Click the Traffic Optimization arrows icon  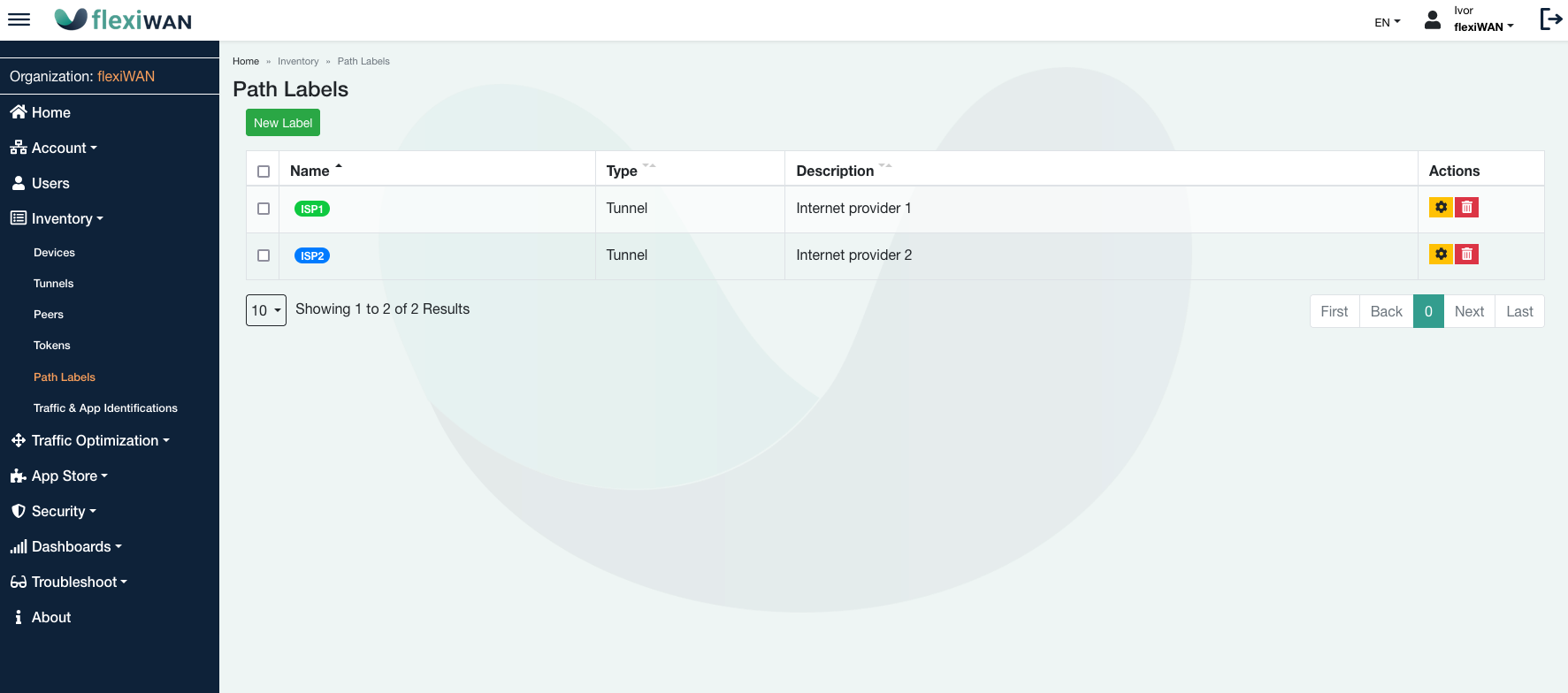click(x=19, y=440)
